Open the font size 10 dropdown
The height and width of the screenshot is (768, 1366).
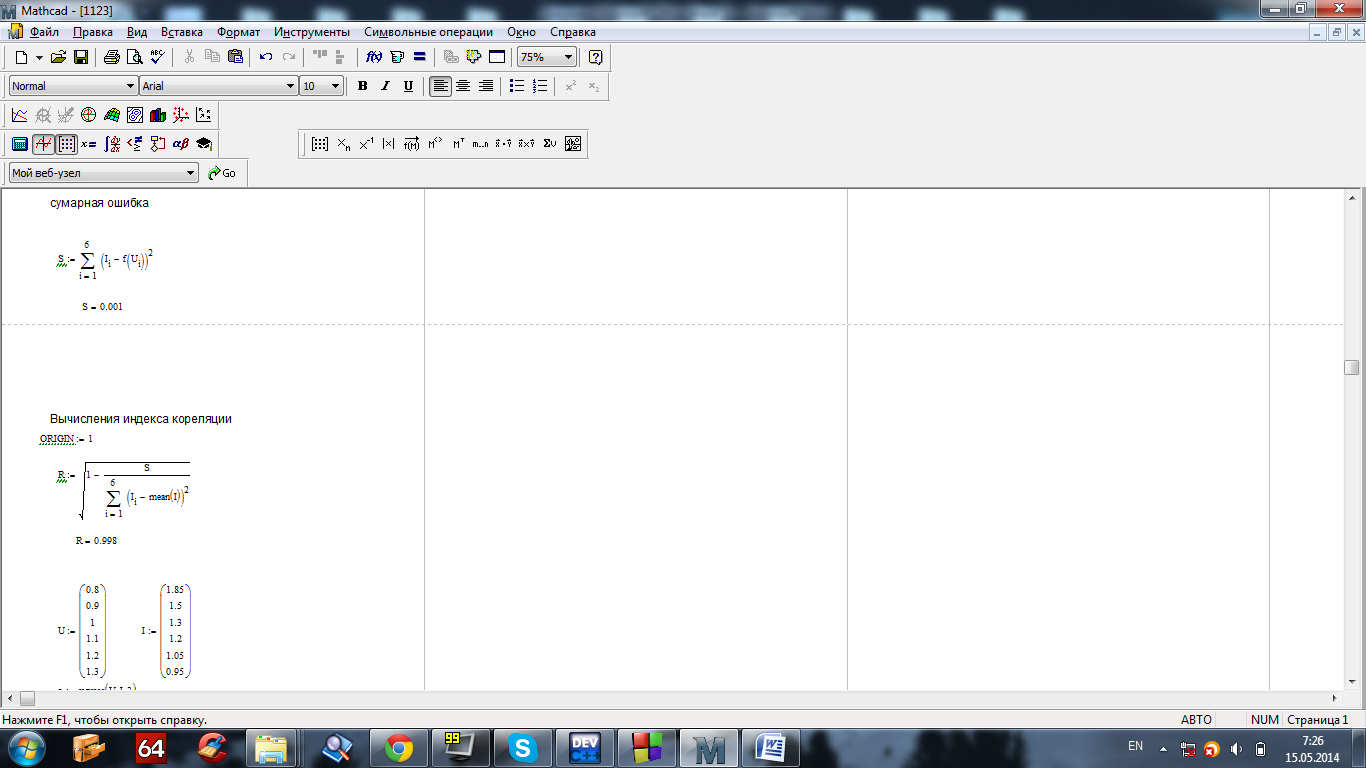pos(336,86)
